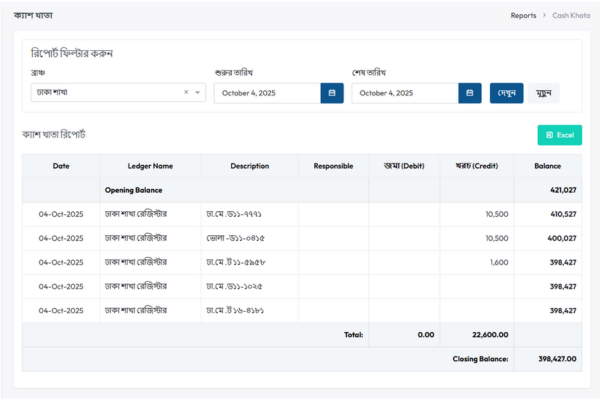
Task: Go to Reports in the breadcrumb
Action: tap(523, 16)
